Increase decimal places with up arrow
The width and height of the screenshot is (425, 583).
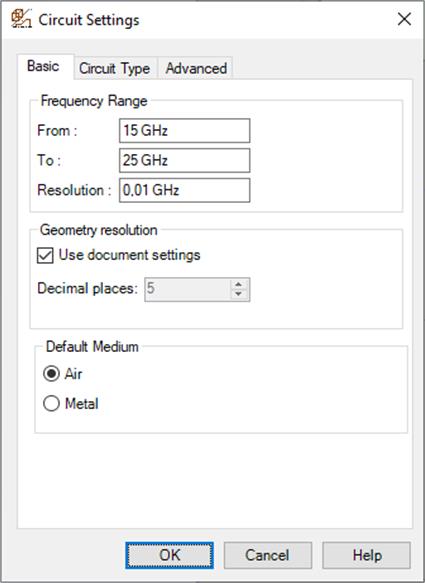click(x=238, y=284)
